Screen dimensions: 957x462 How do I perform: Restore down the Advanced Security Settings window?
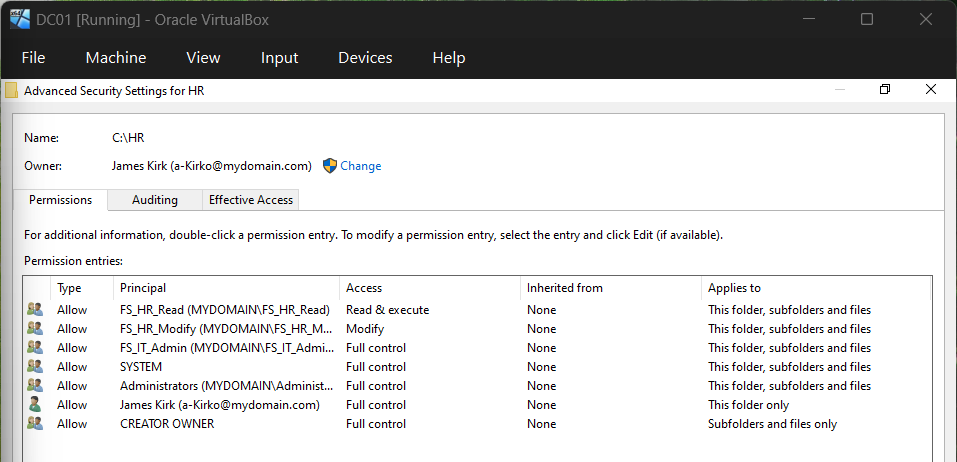885,90
